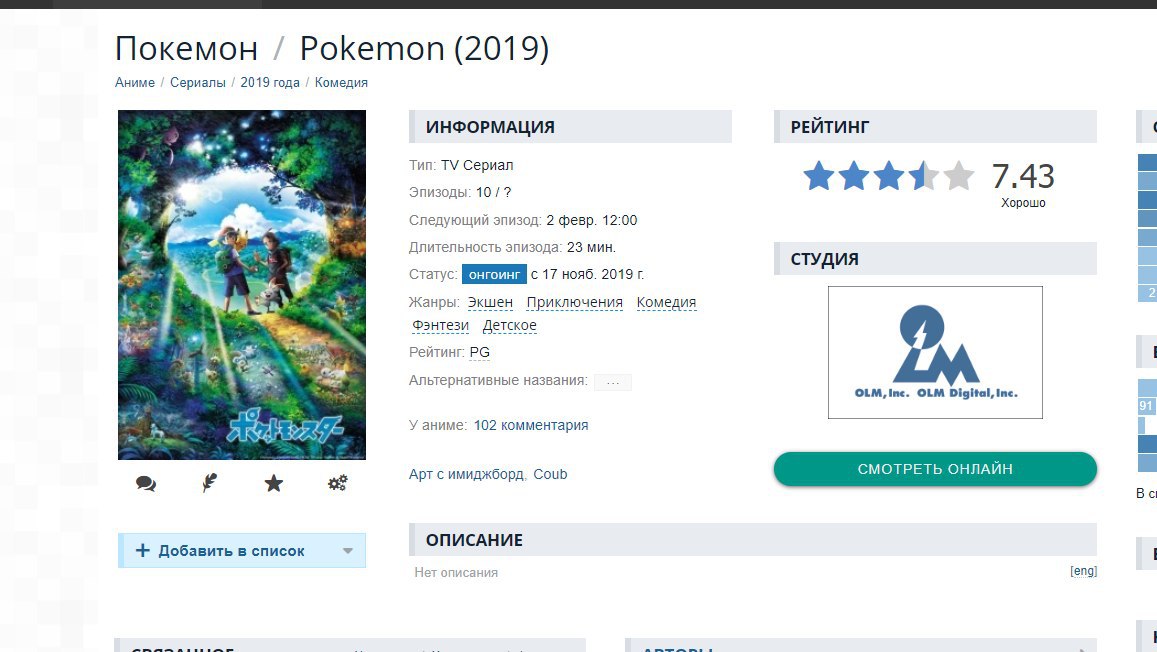
Task: Select the Комедия genre tag in Жанры
Action: 666,302
